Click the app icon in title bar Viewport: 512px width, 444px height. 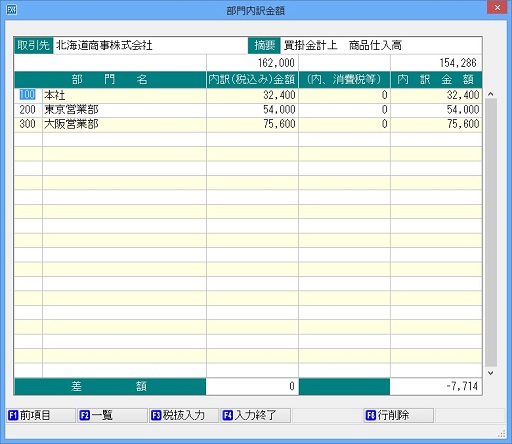pyautogui.click(x=12, y=10)
